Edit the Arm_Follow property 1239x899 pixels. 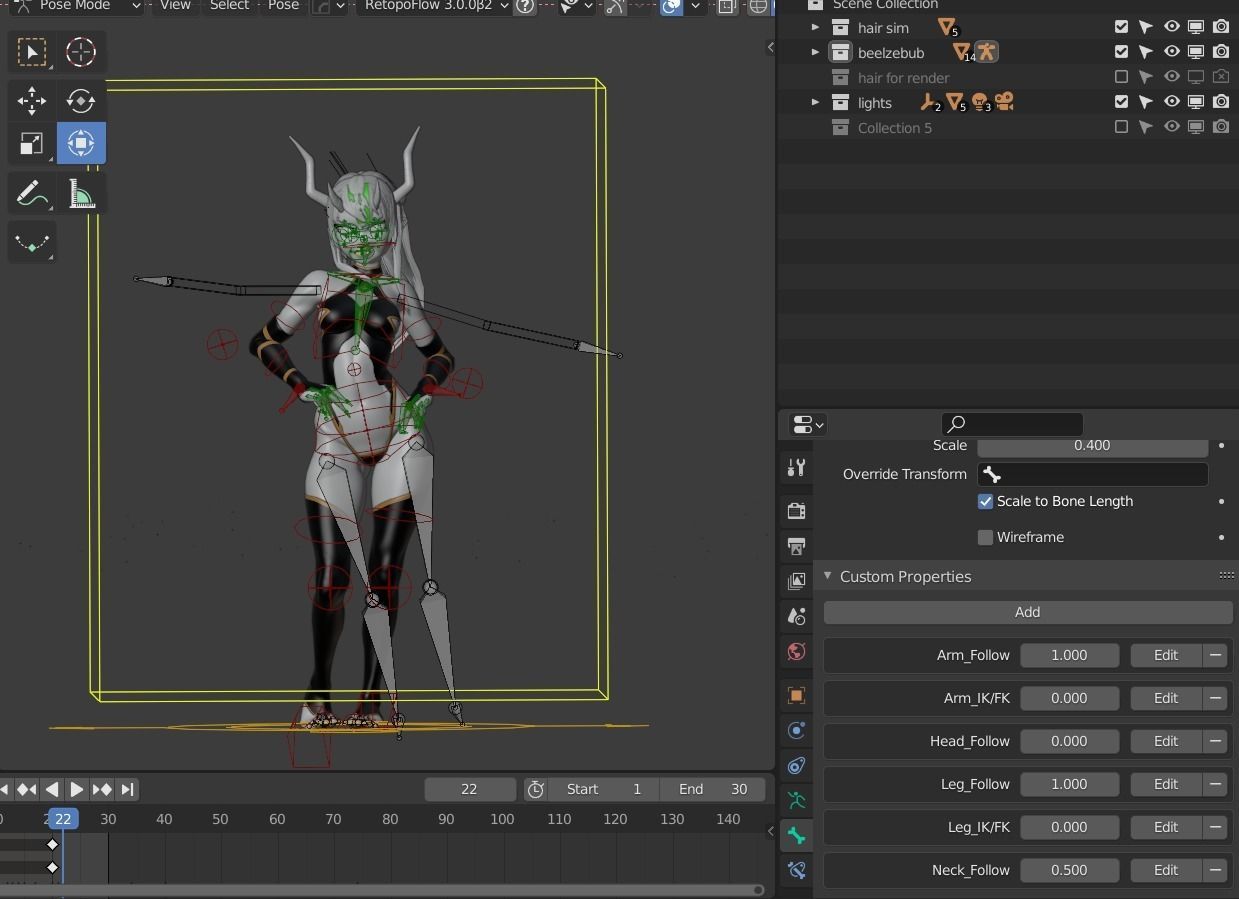point(1166,655)
